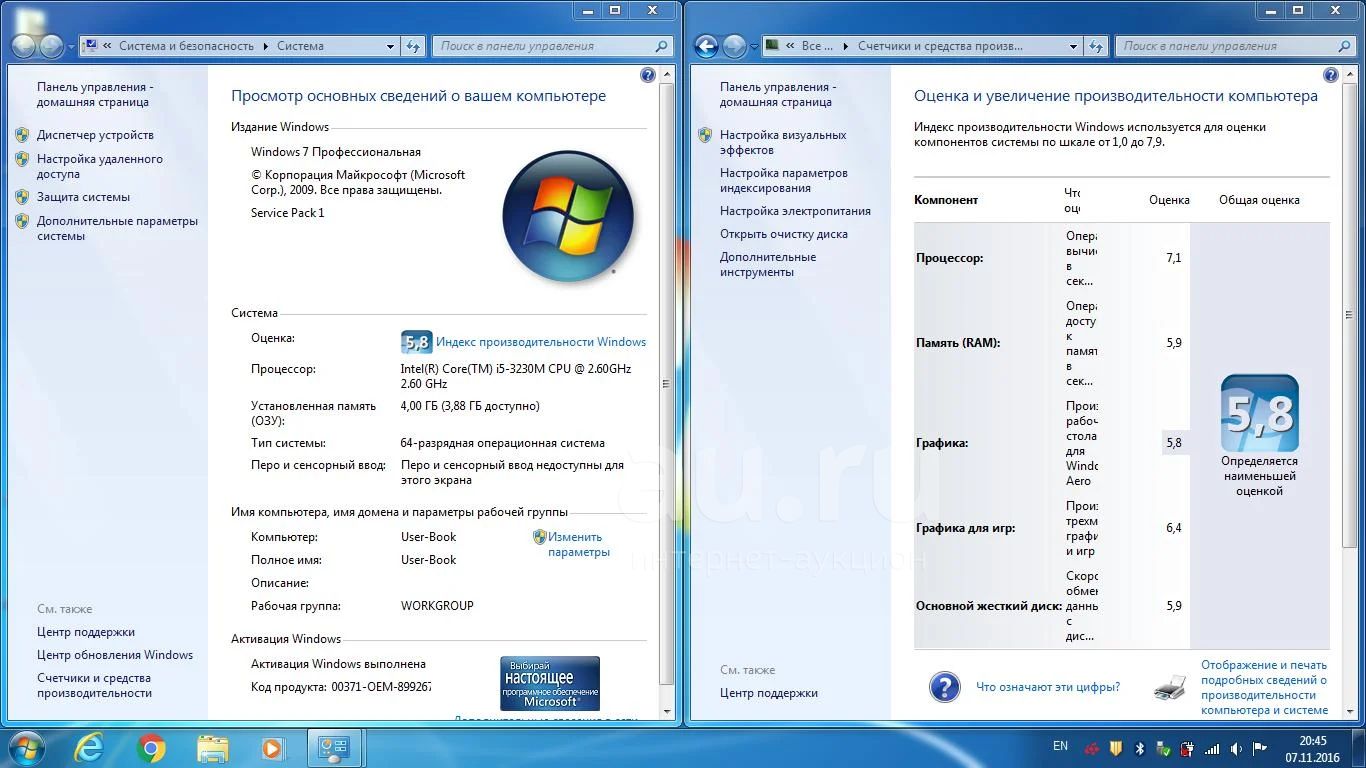The width and height of the screenshot is (1366, 768).
Task: Click the Safely Remove Hardware tray icon
Action: point(1163,749)
